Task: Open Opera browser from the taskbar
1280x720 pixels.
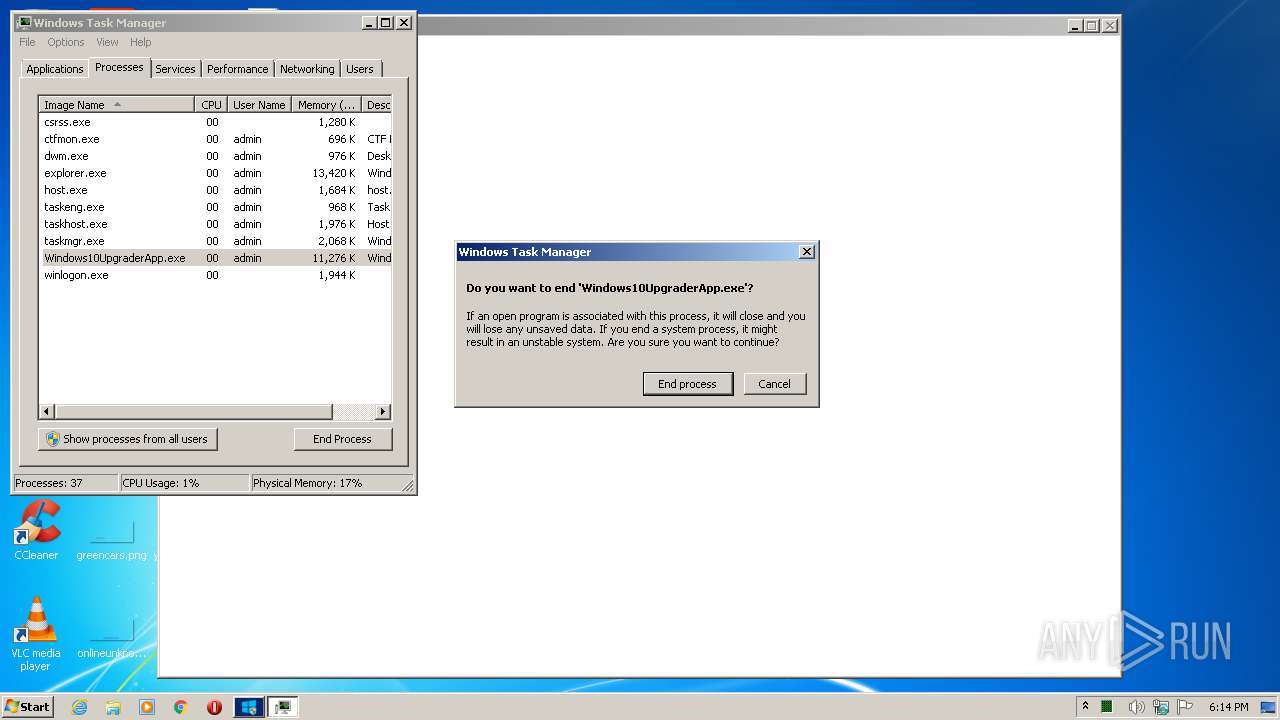Action: [214, 707]
